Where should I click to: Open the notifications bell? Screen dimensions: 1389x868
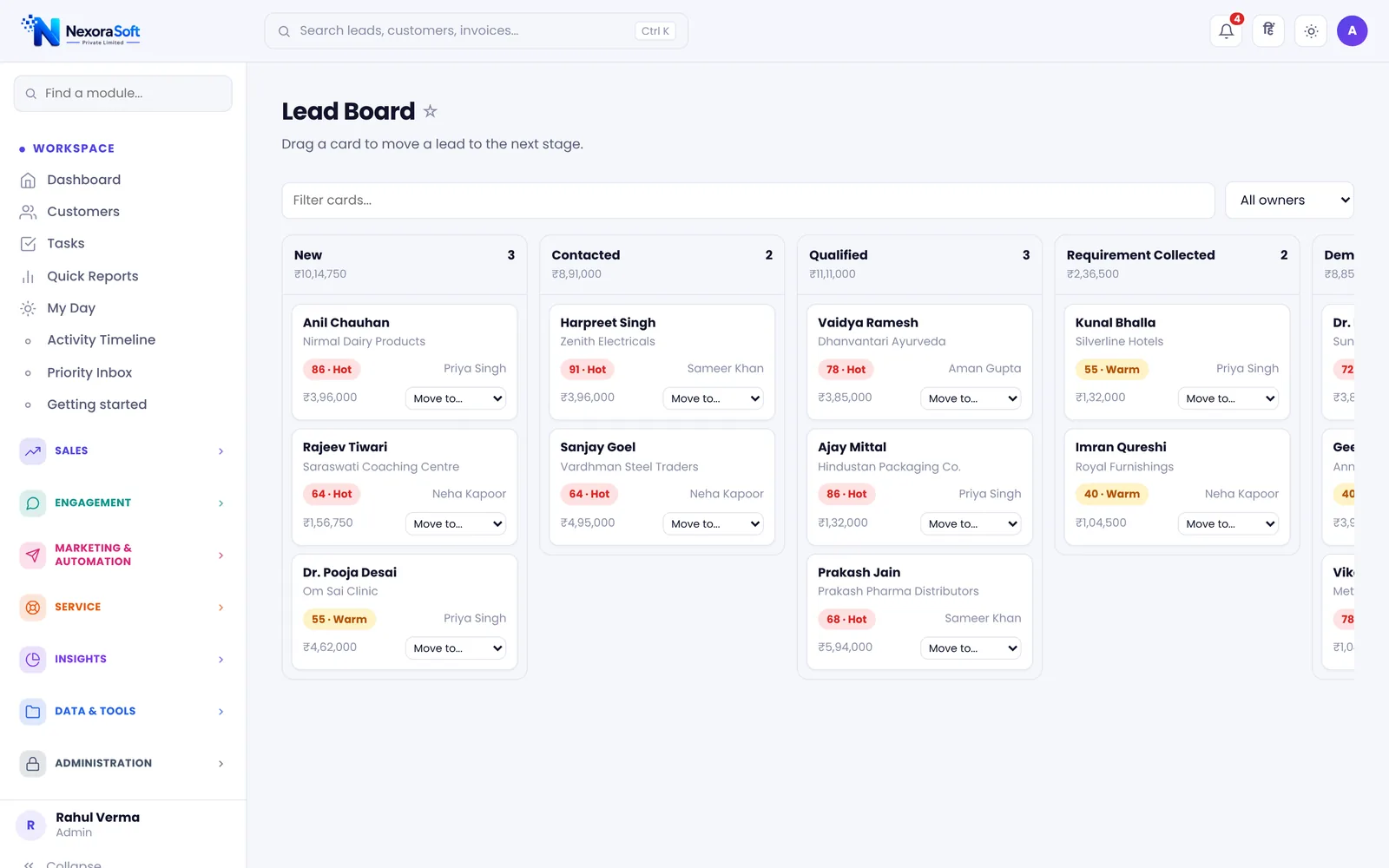(x=1226, y=31)
